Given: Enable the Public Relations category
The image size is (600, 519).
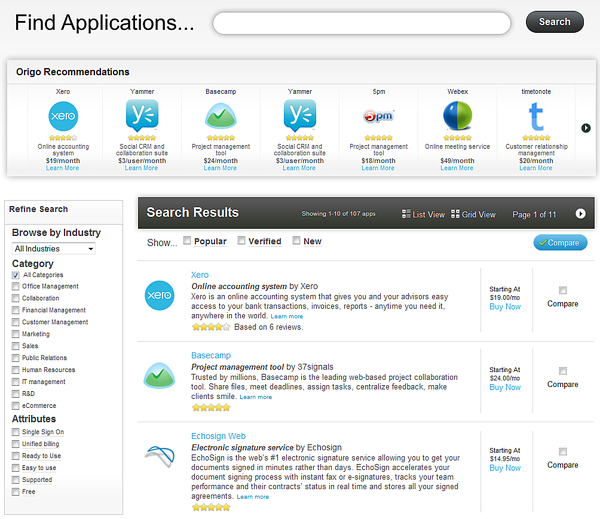Looking at the screenshot, I should click(15, 358).
